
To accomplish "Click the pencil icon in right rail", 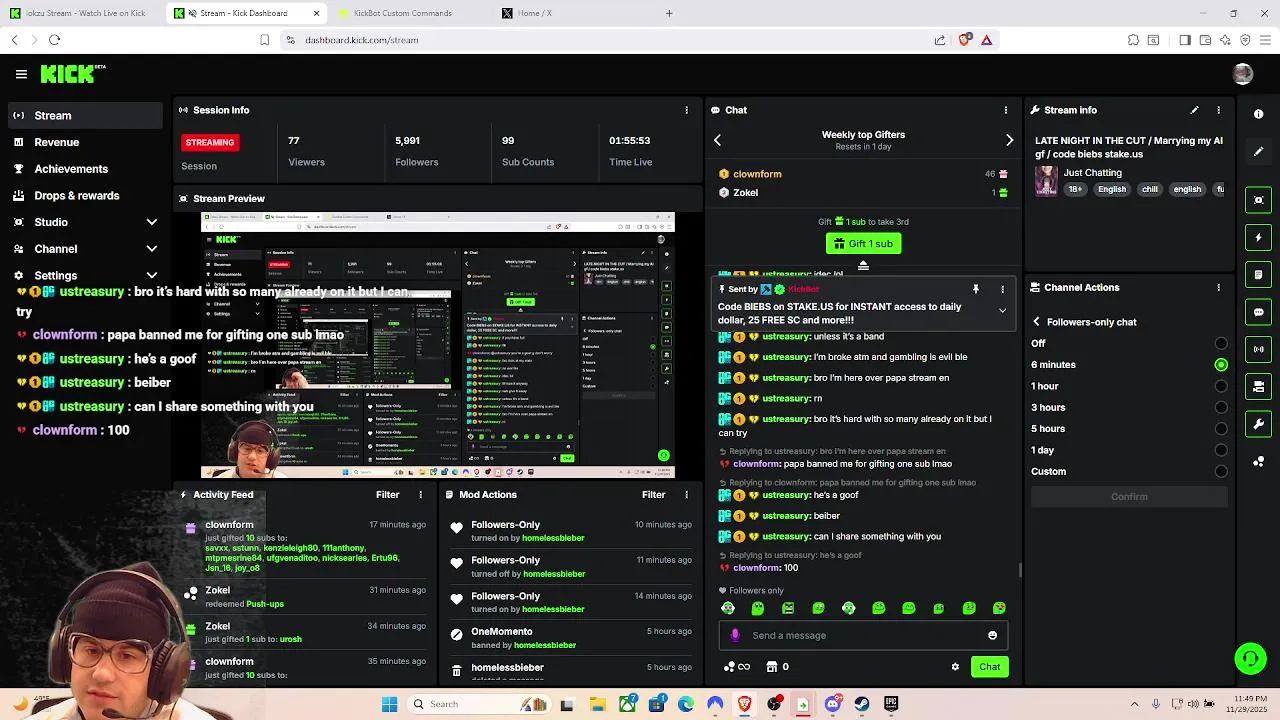I will pyautogui.click(x=1259, y=152).
